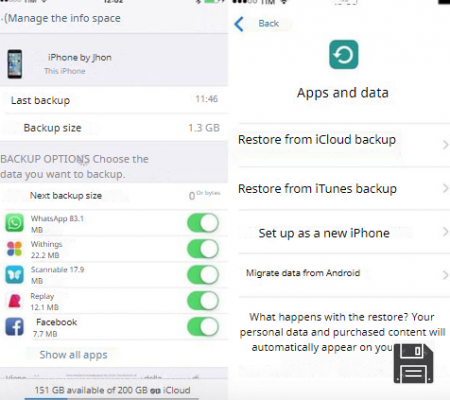This screenshot has height=400, width=450.
Task: Tap the Manage the info space header
Action: (62, 18)
